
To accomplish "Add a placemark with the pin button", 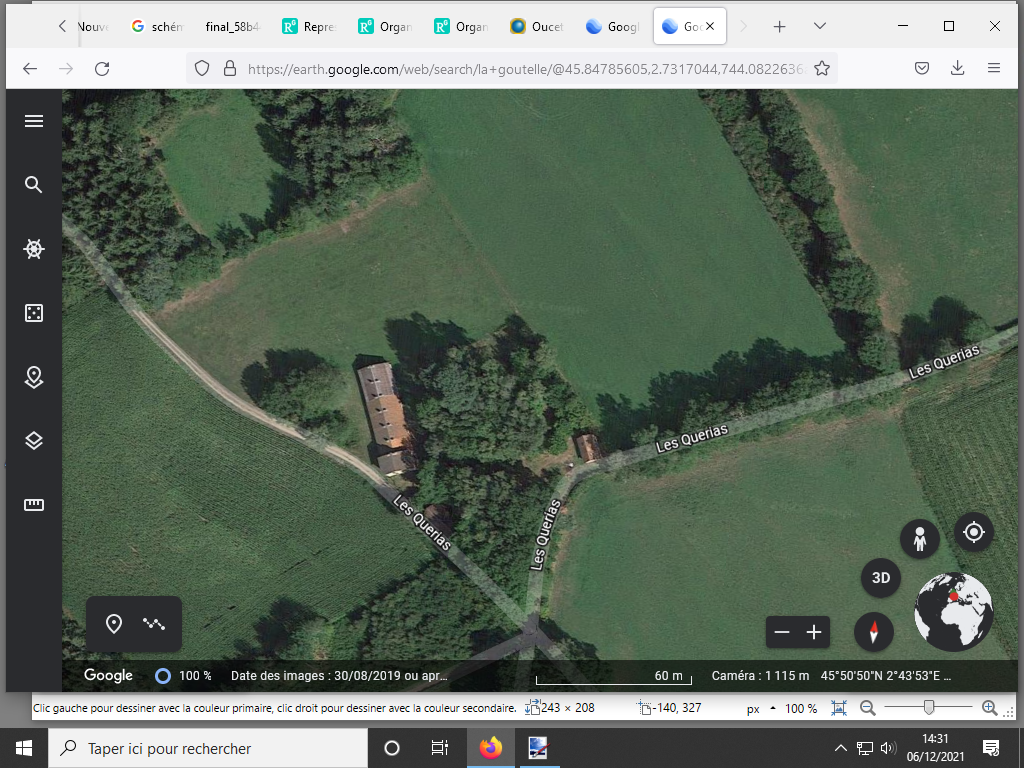I will click(x=114, y=624).
